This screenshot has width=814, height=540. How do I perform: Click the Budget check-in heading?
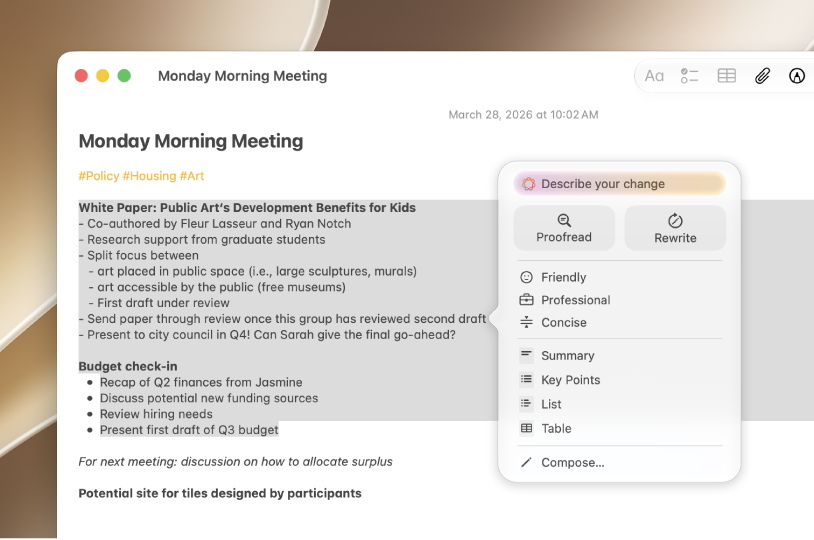click(x=128, y=367)
